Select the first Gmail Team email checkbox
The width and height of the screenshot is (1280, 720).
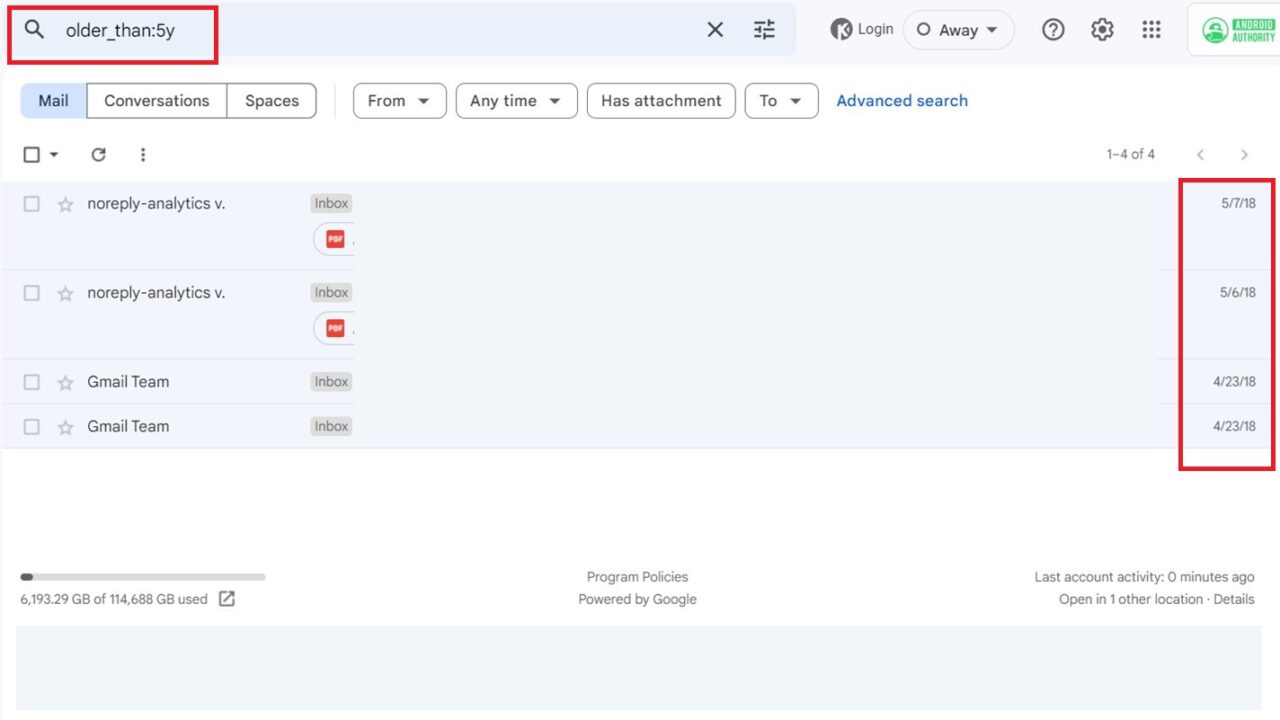click(32, 382)
